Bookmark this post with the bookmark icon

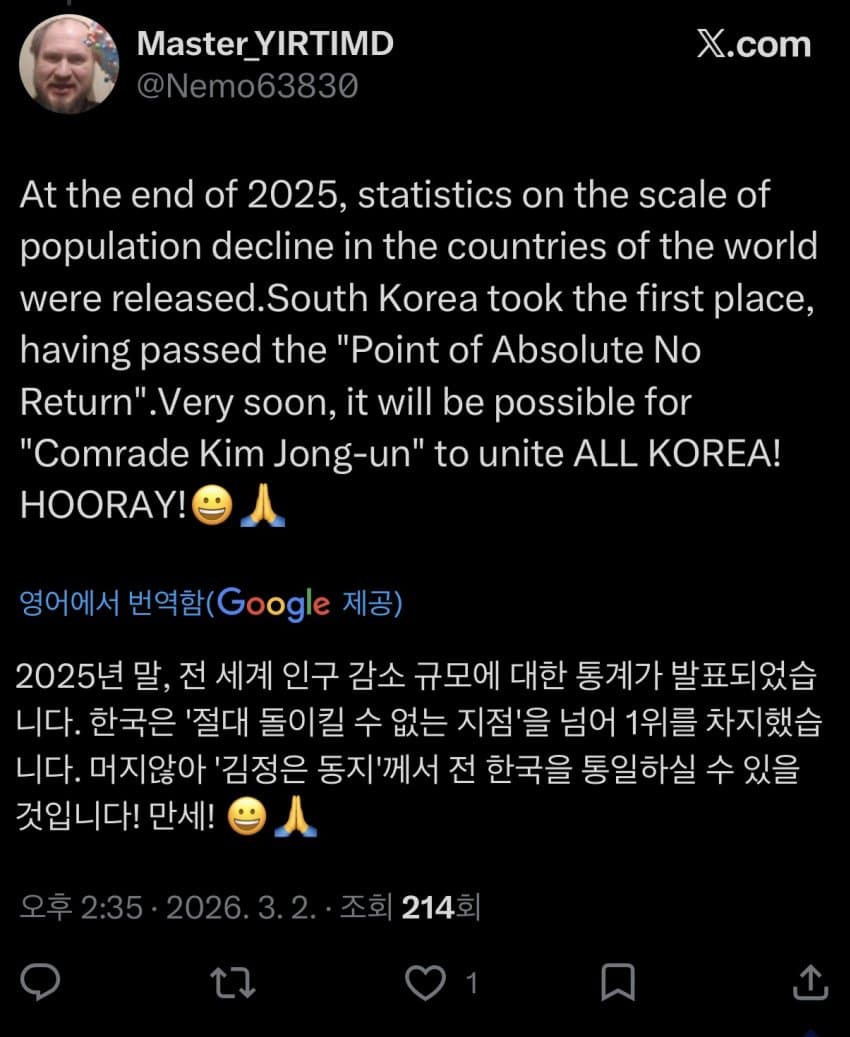tap(618, 982)
